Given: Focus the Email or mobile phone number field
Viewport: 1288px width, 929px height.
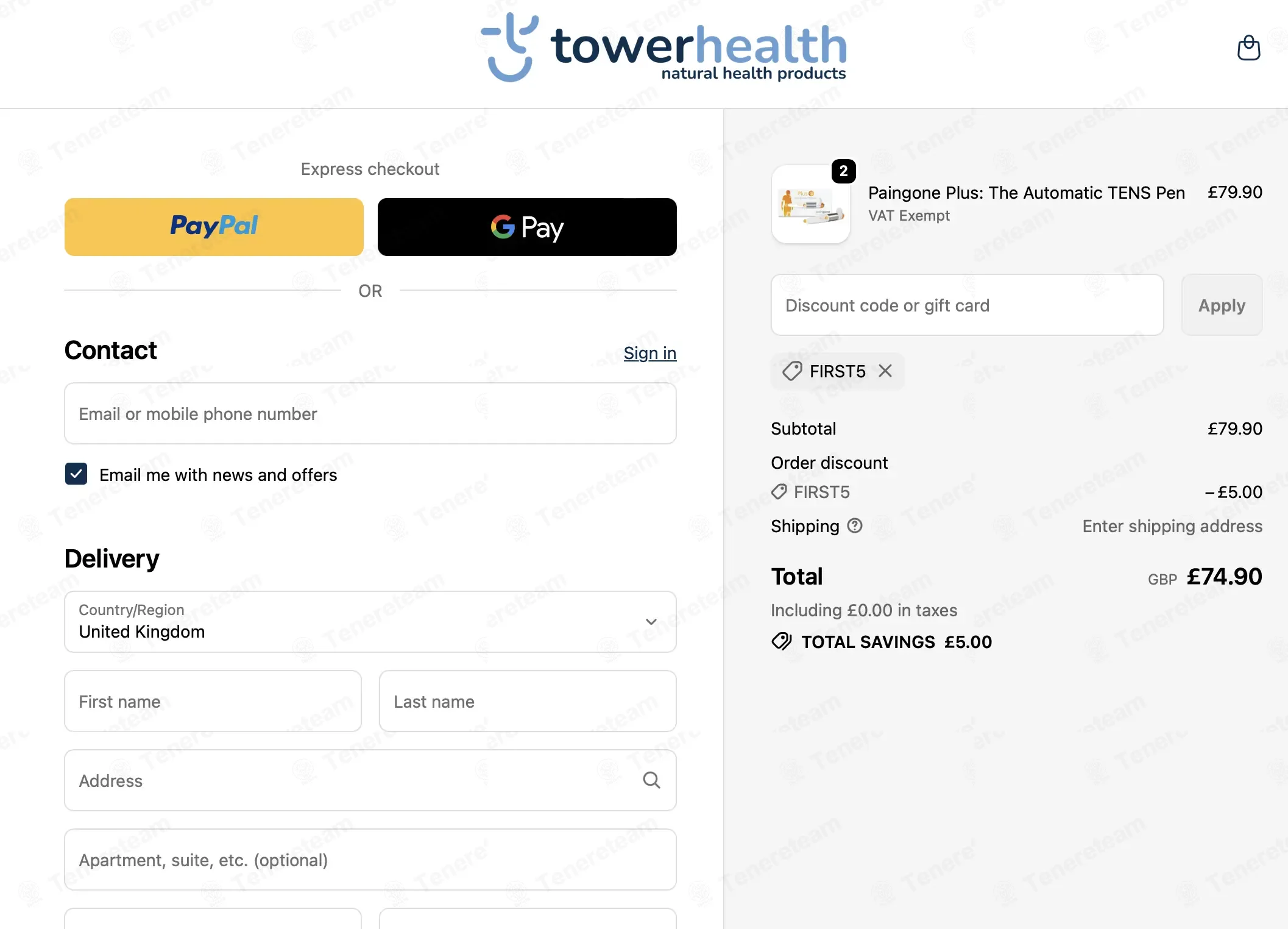Looking at the screenshot, I should (370, 413).
